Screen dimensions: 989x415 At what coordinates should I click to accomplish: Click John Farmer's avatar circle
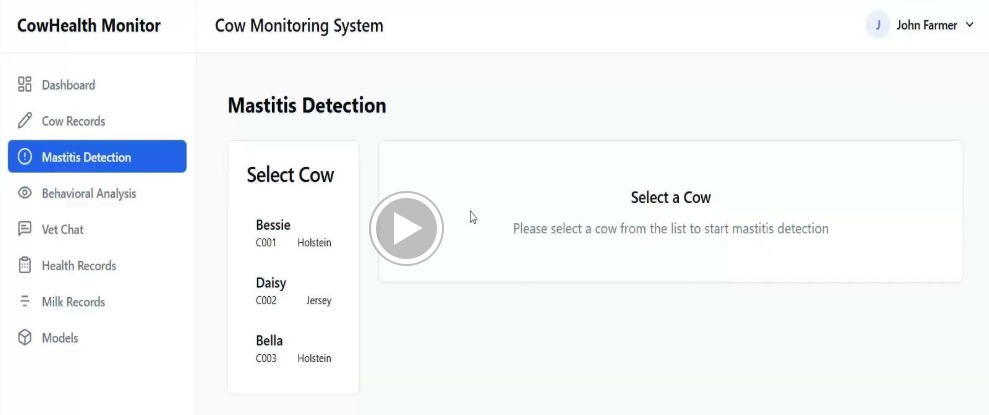[x=877, y=26]
